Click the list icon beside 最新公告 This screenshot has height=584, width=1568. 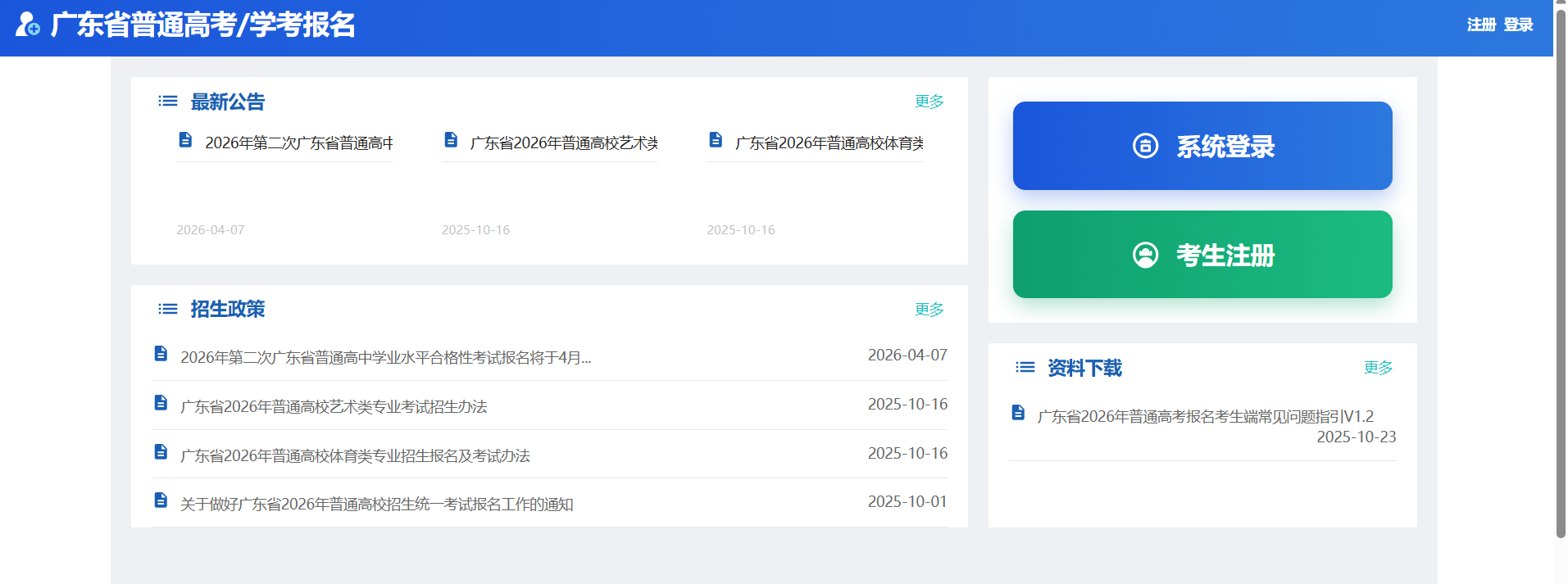coord(168,101)
